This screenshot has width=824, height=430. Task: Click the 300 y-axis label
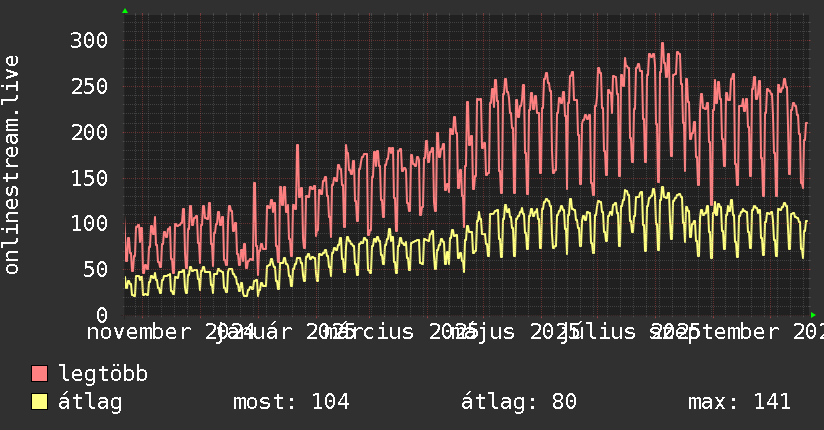click(89, 40)
